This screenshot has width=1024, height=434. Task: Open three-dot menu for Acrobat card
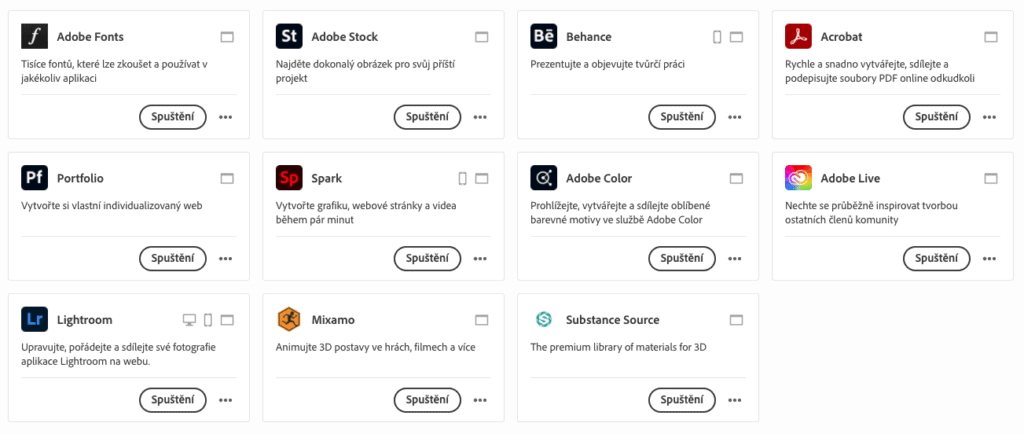[990, 117]
